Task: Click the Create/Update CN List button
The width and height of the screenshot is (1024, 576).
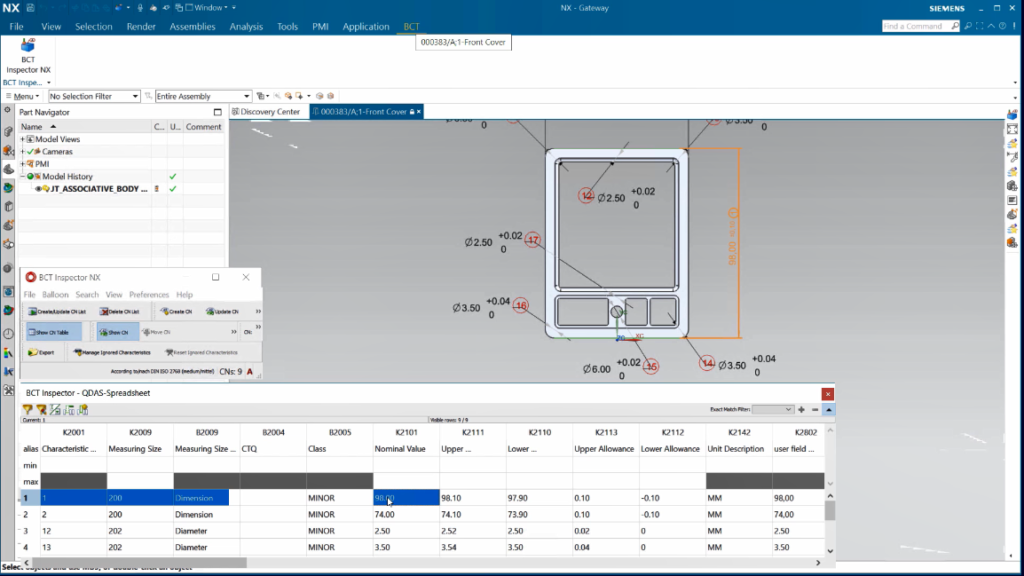Action: (57, 312)
